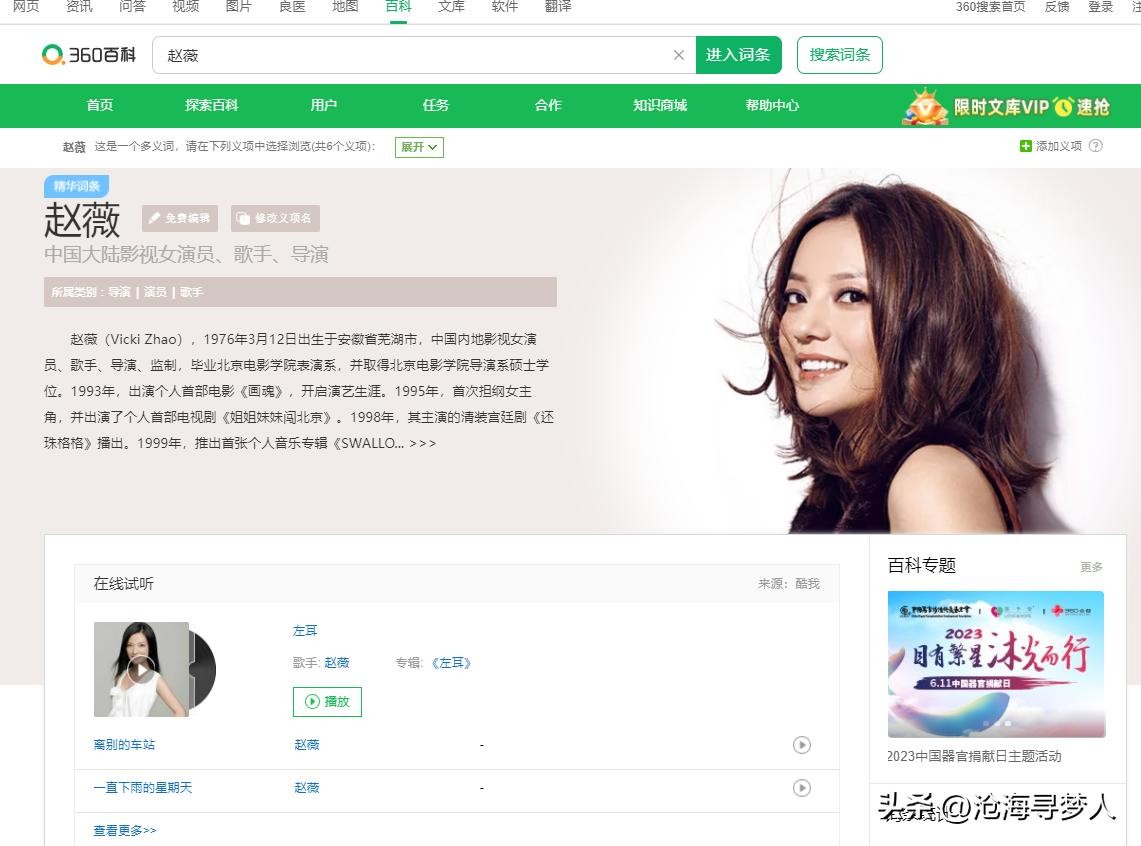Click the green 播放 button for 左耳
Image resolution: width=1141 pixels, height=846 pixels.
pos(327,702)
